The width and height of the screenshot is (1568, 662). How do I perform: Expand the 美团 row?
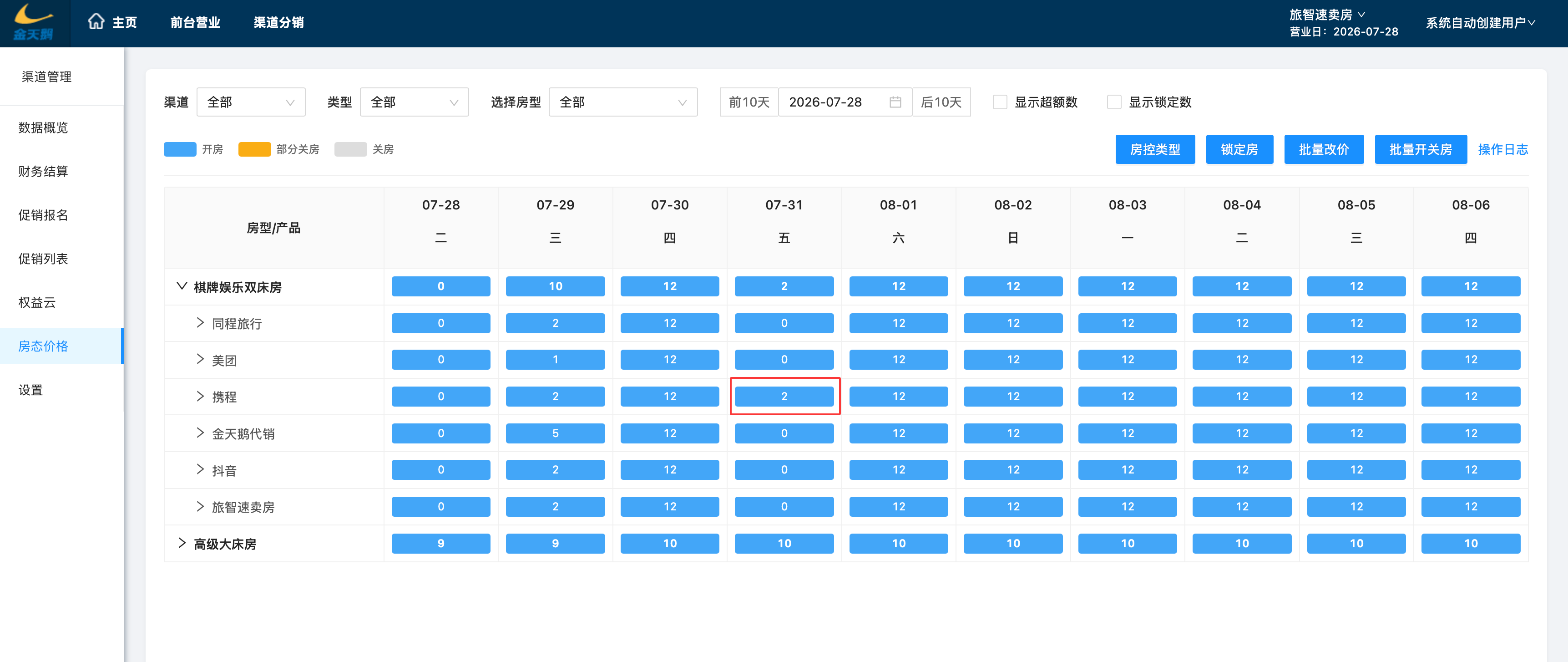point(200,359)
